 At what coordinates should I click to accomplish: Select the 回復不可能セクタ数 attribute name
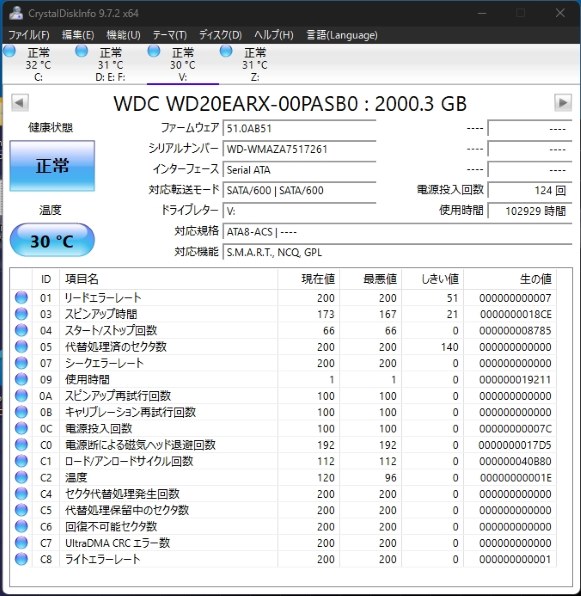coord(111,526)
